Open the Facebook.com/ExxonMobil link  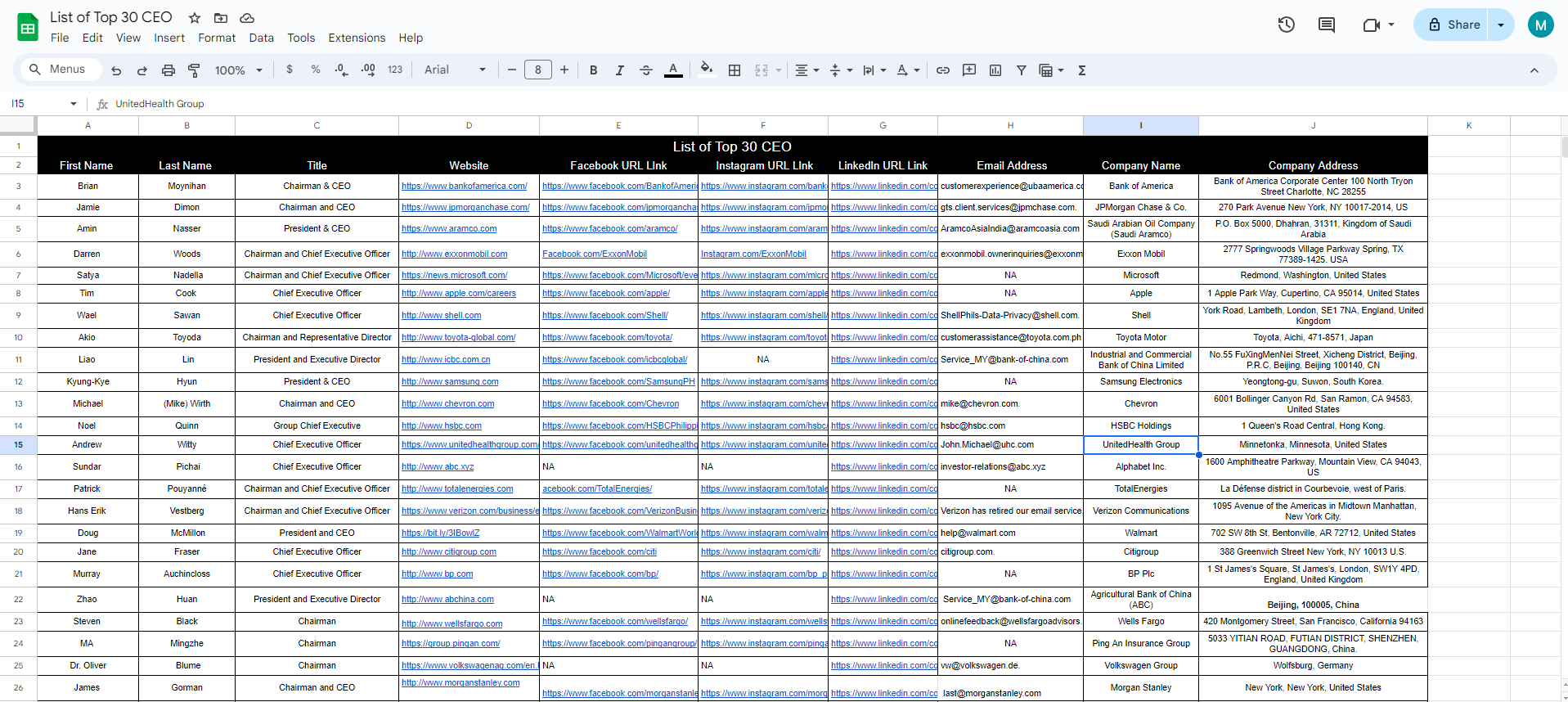coord(595,254)
